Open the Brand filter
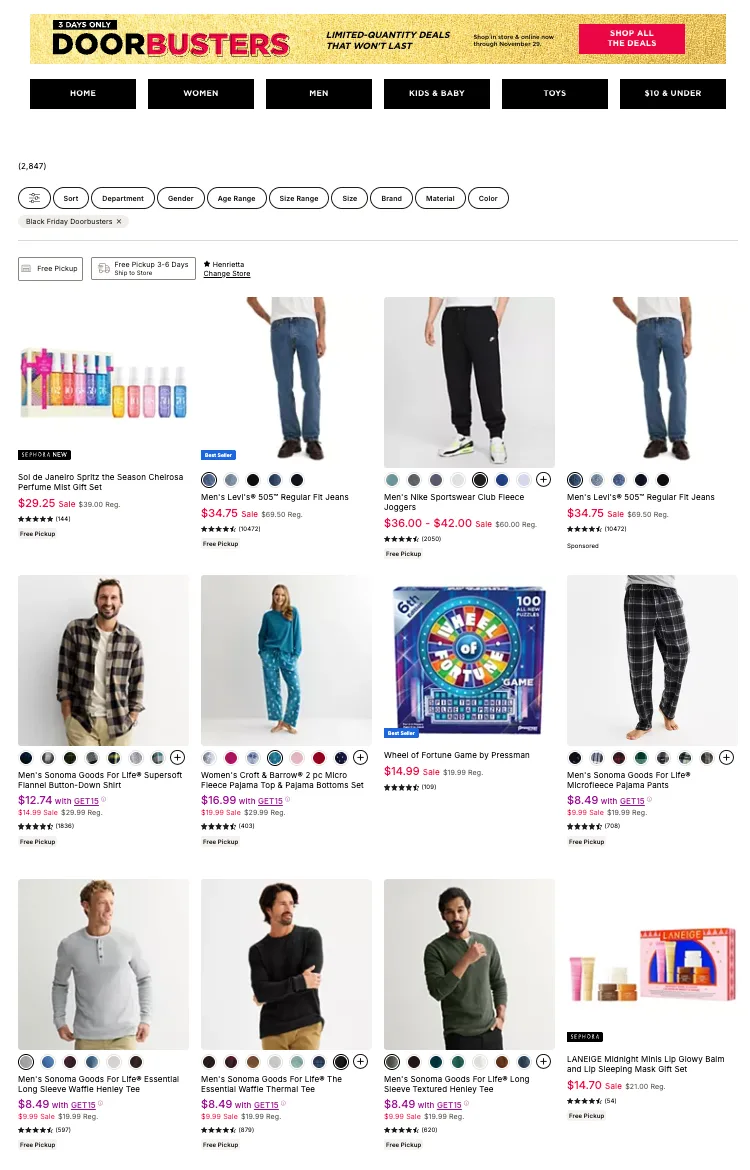 click(x=391, y=198)
